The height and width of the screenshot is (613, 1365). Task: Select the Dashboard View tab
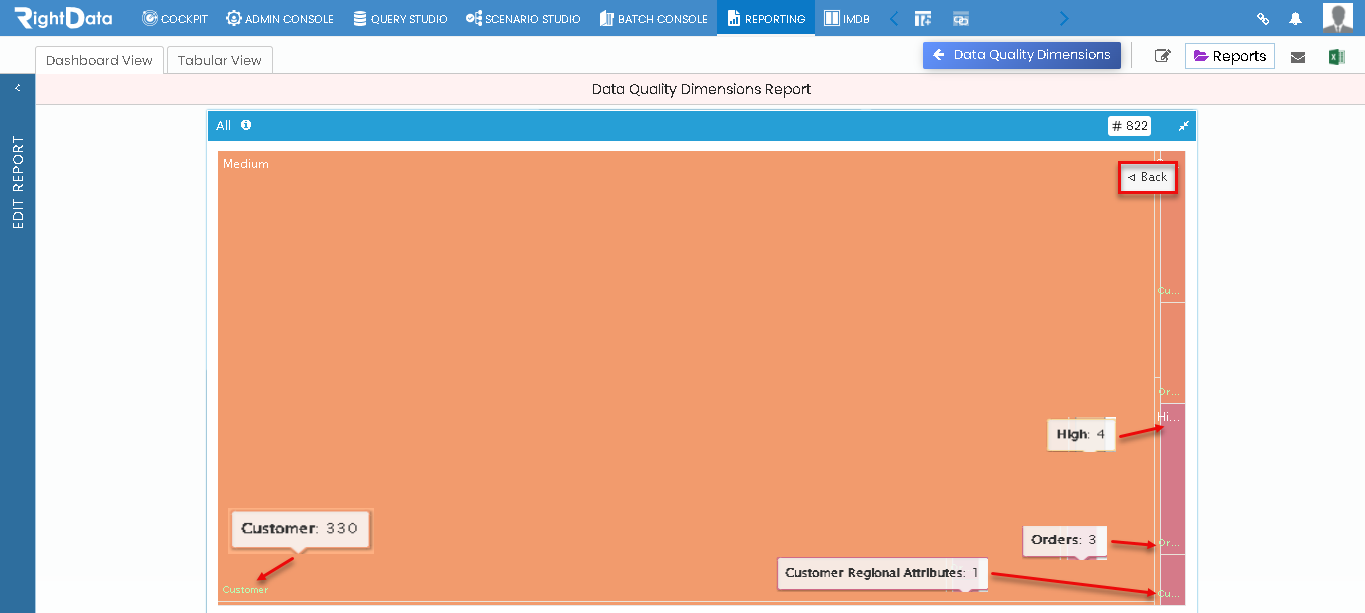point(99,60)
